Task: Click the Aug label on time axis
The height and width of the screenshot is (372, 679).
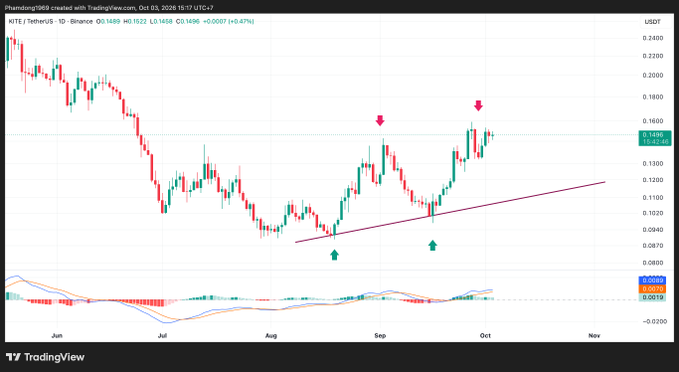Action: [x=271, y=336]
